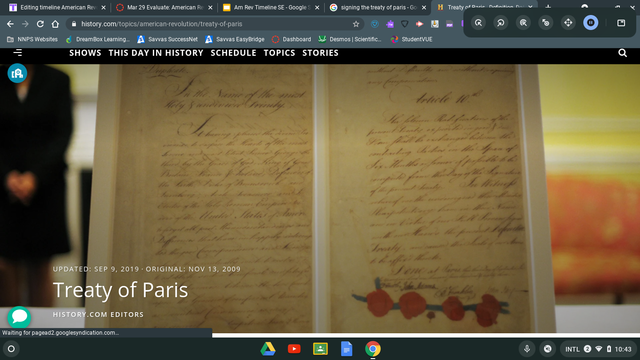The width and height of the screenshot is (640, 360).
Task: Open the download-box extension icon
Action: coord(435,24)
